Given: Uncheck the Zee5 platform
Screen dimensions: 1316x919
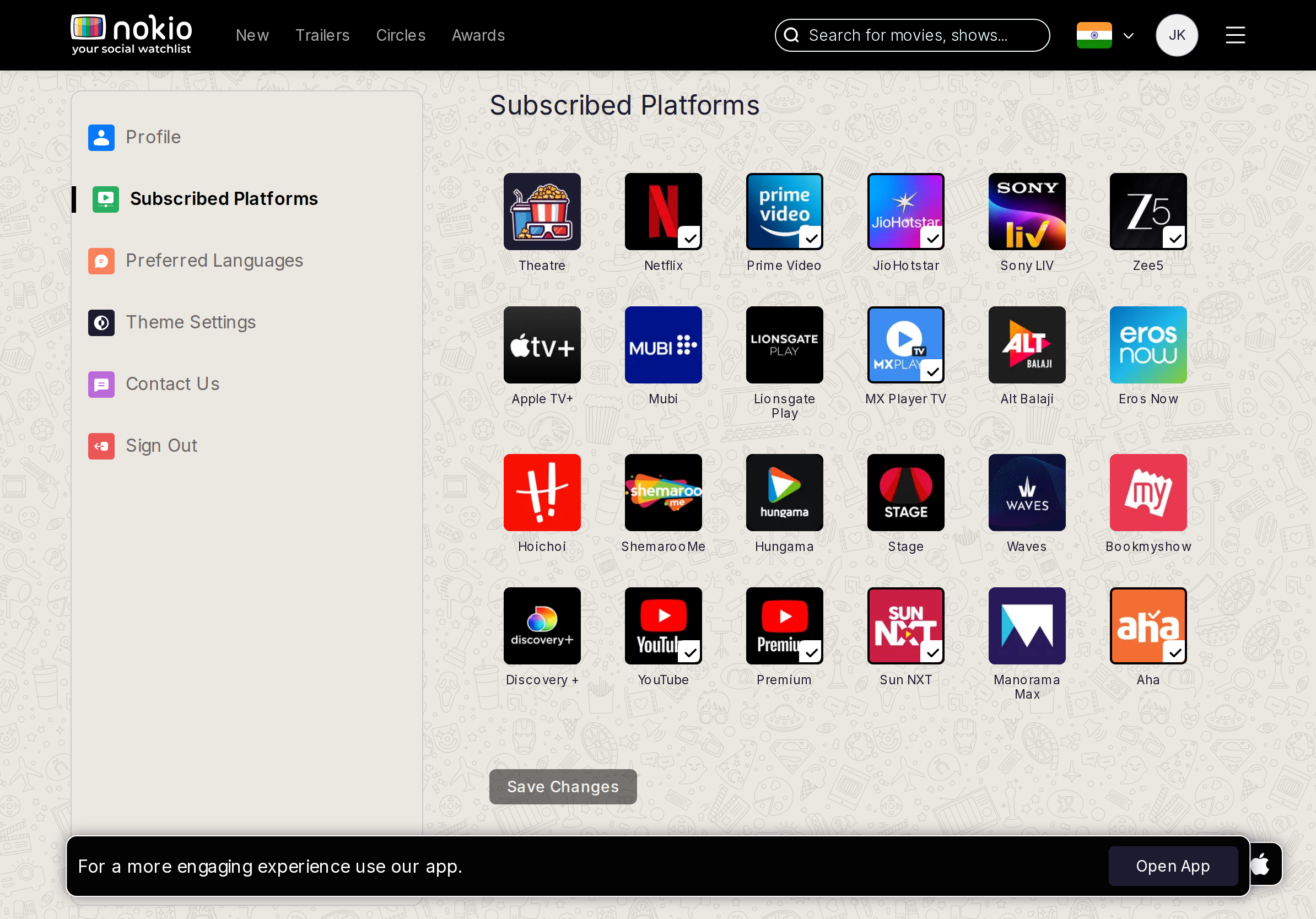Looking at the screenshot, I should click(x=1148, y=212).
